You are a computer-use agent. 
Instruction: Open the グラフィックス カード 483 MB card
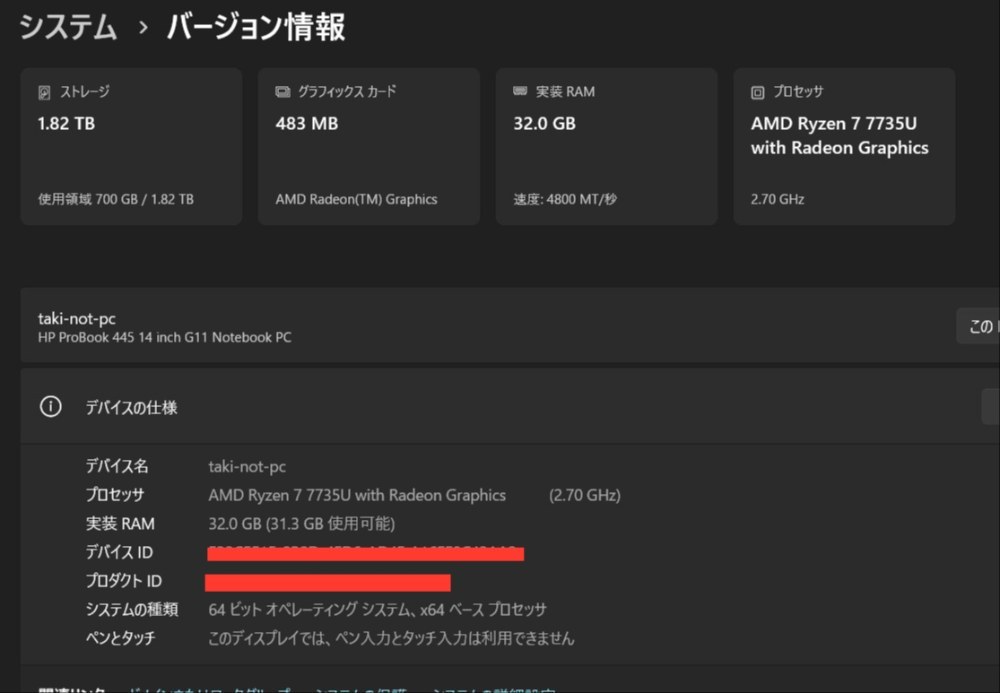click(369, 147)
